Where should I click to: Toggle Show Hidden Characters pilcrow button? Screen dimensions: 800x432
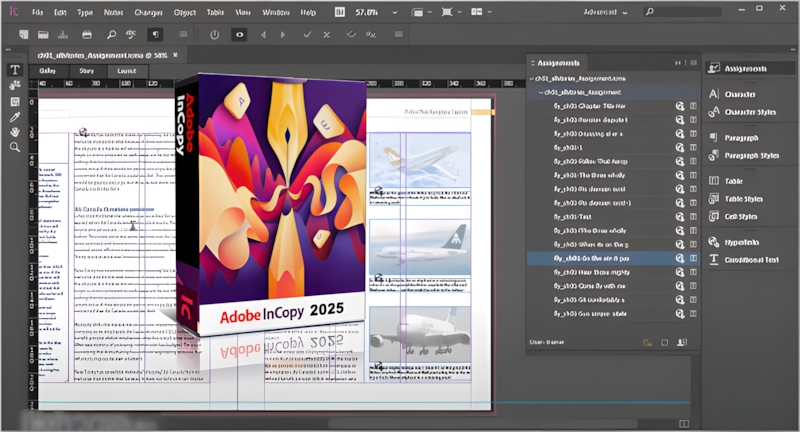coord(155,34)
